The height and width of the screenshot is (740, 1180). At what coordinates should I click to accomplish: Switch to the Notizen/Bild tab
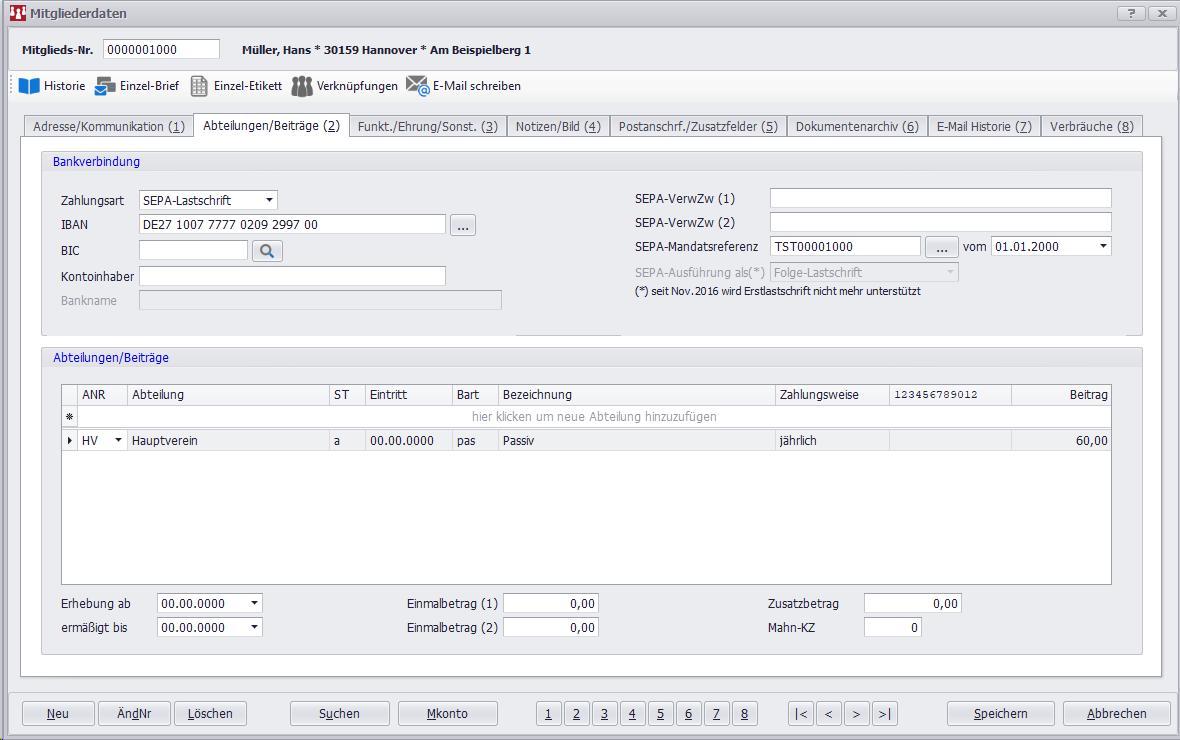pos(557,127)
